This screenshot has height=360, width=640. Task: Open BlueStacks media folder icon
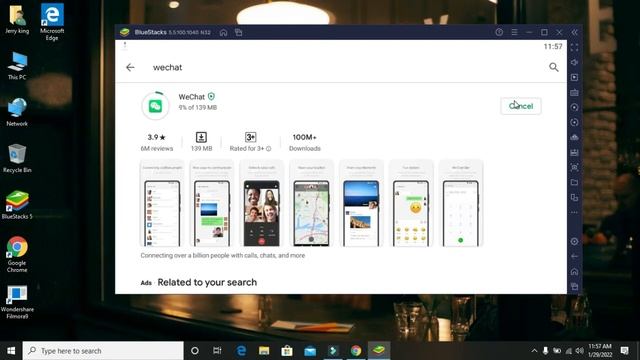click(x=574, y=182)
